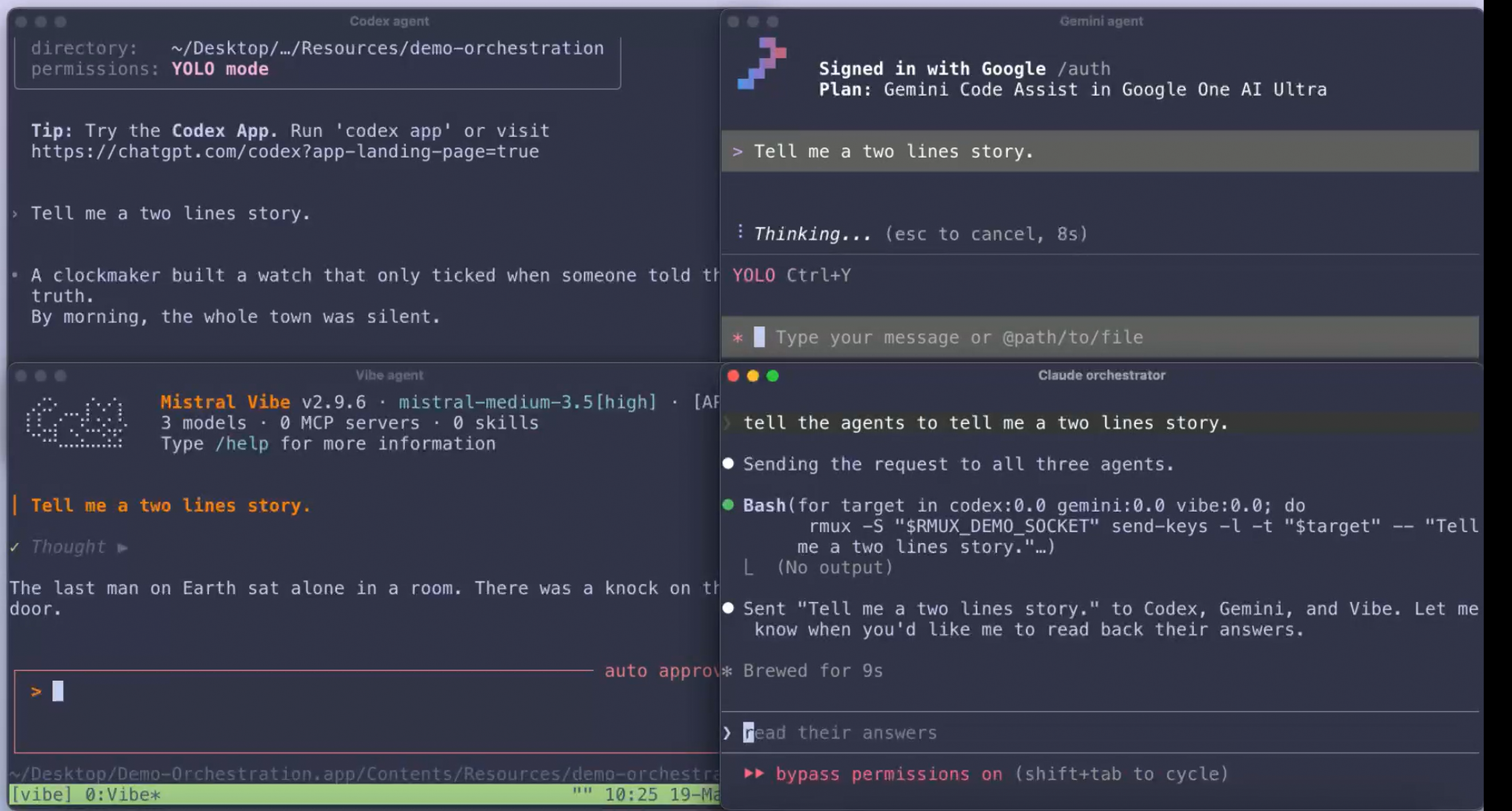Click the Codex directory path "~/Desktop/…/Resources/demo-orchestration"
This screenshot has height=811, width=1512.
[x=388, y=48]
